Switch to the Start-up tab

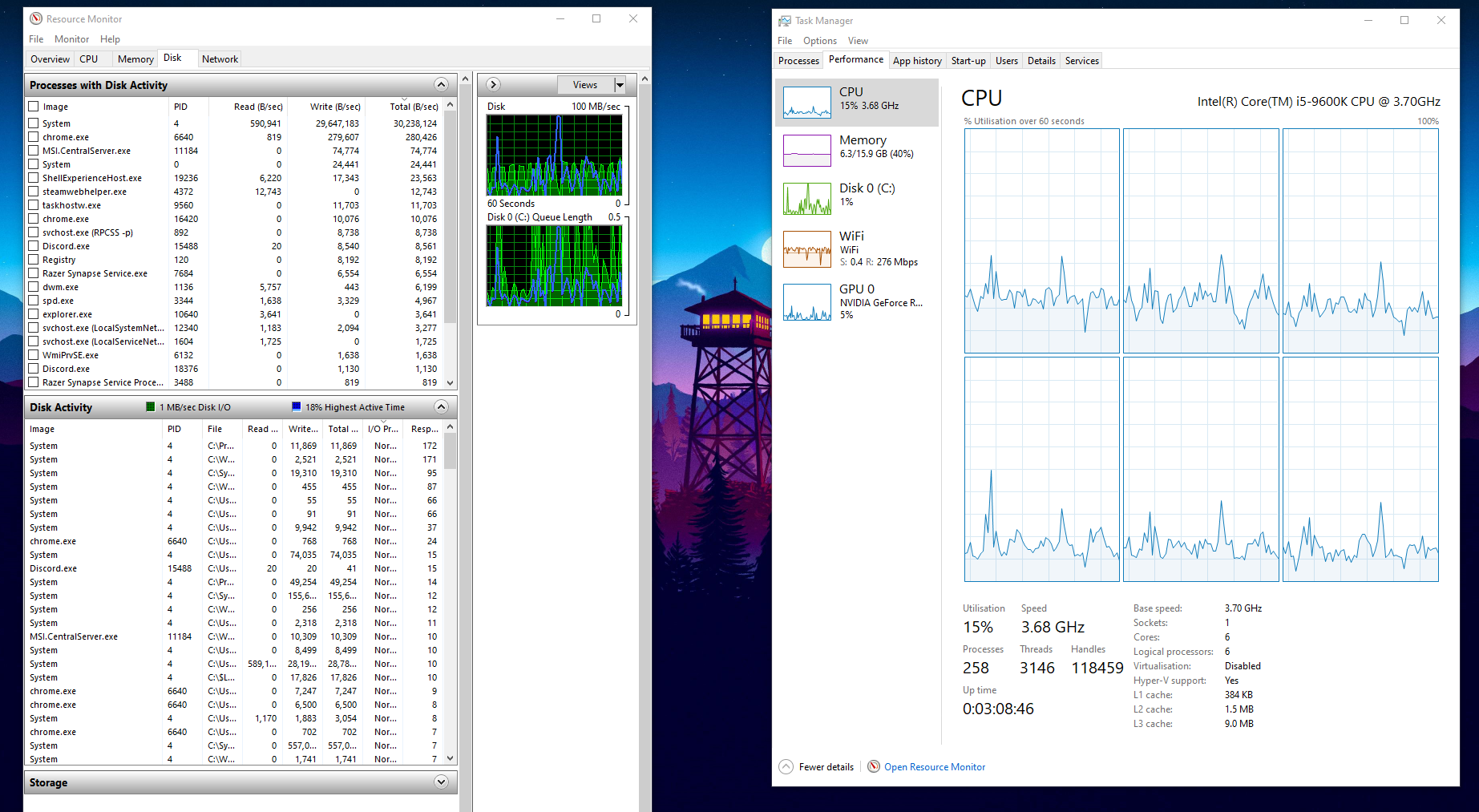point(968,61)
